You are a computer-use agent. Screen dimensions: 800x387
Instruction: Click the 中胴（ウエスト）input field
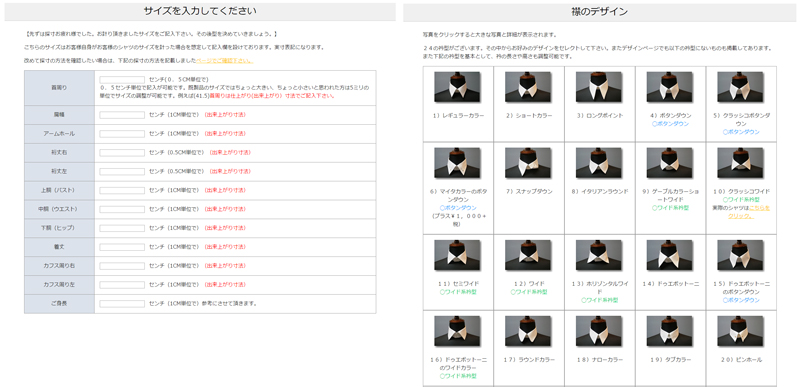[x=122, y=209]
